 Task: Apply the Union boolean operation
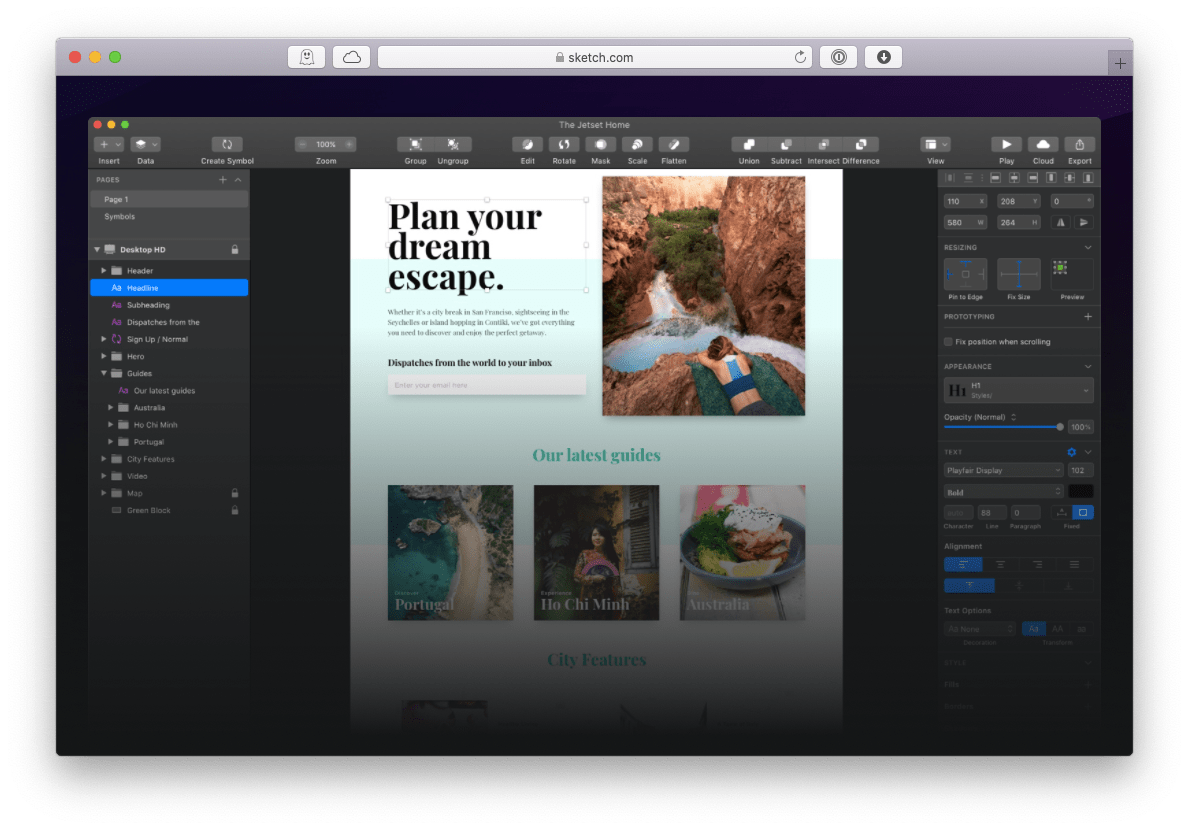point(749,144)
